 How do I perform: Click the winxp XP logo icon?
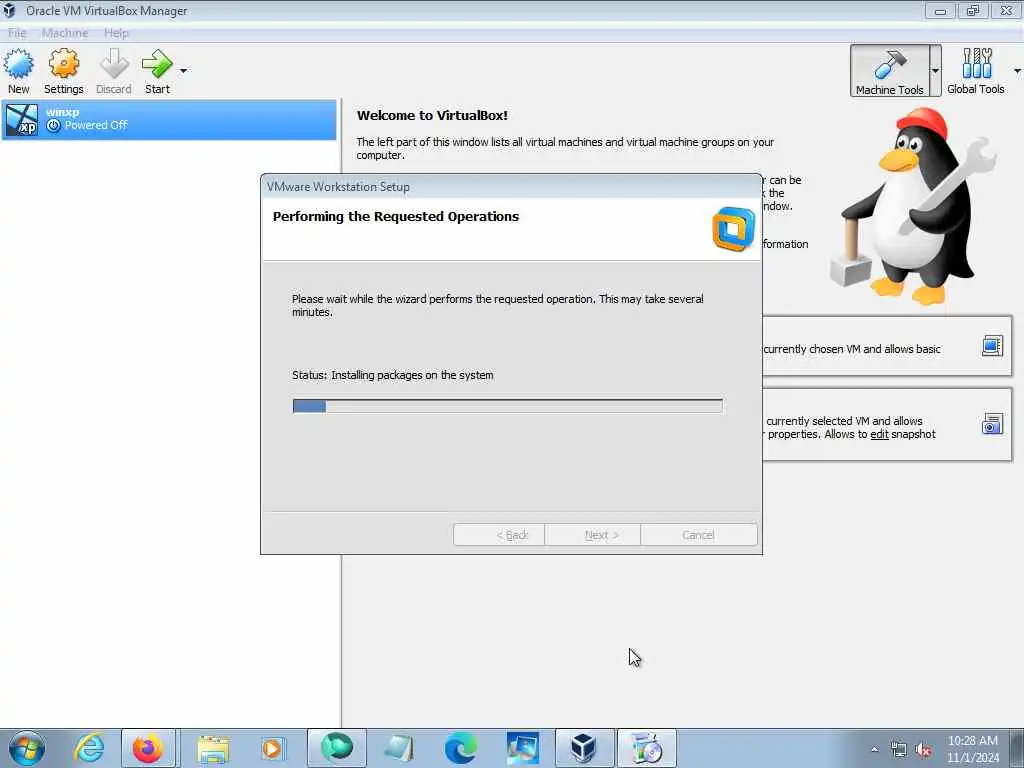pos(22,120)
